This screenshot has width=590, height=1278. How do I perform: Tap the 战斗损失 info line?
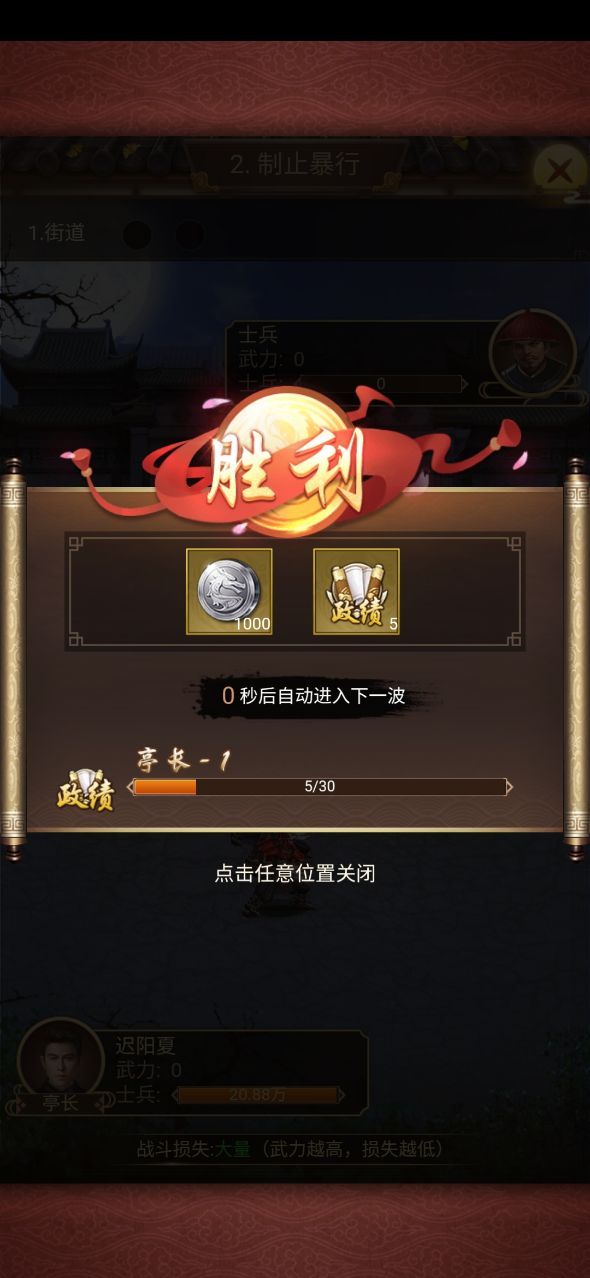[x=290, y=1149]
